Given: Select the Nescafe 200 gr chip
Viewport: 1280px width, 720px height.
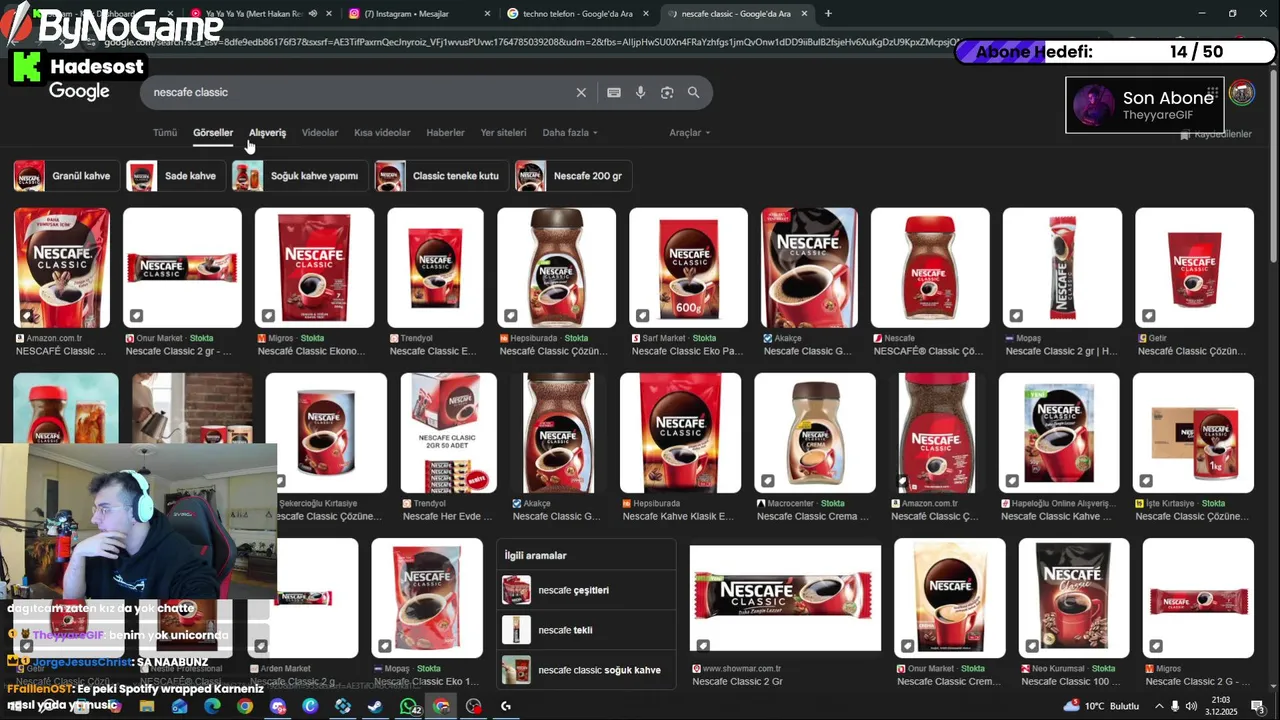Looking at the screenshot, I should pyautogui.click(x=573, y=176).
